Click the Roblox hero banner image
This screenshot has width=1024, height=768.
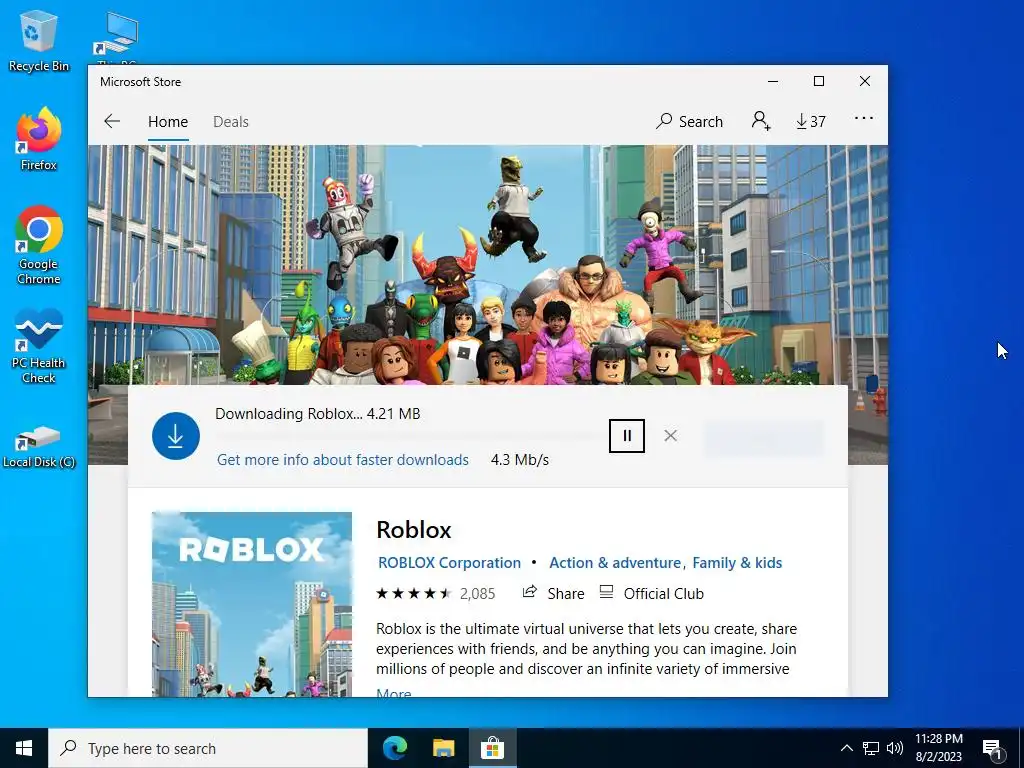pyautogui.click(x=488, y=264)
